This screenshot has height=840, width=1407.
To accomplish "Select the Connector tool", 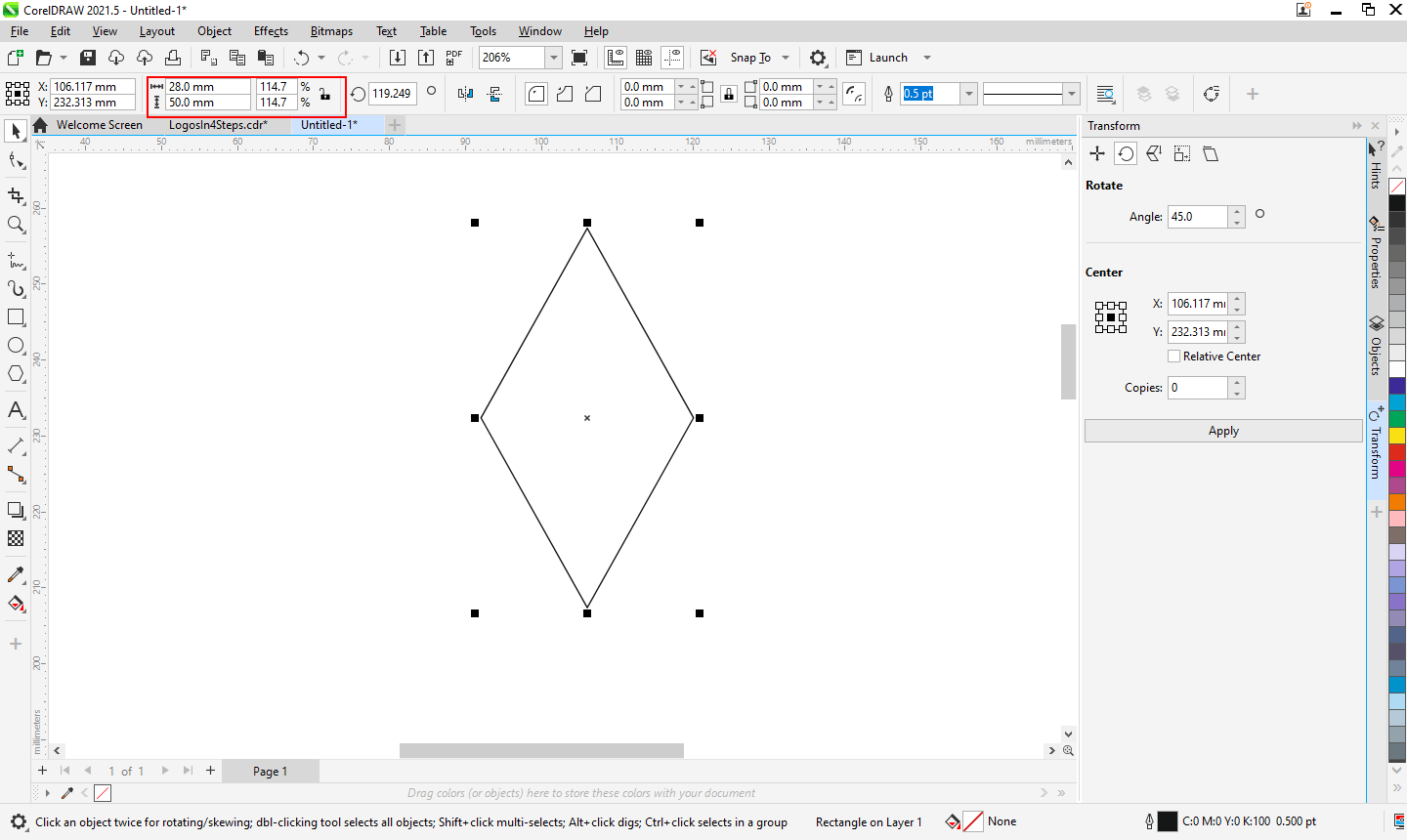I will (16, 475).
